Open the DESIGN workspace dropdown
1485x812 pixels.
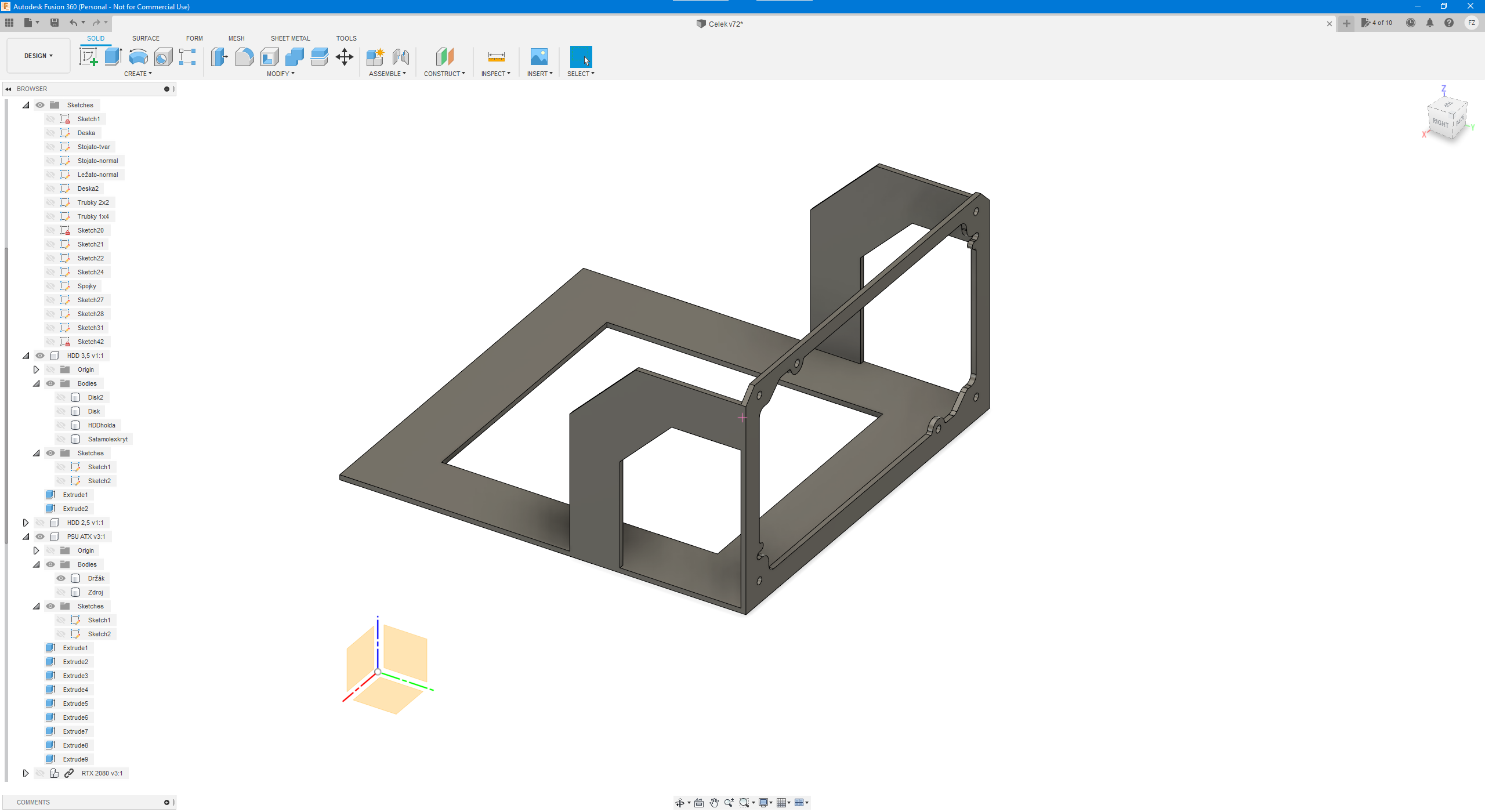[x=38, y=56]
